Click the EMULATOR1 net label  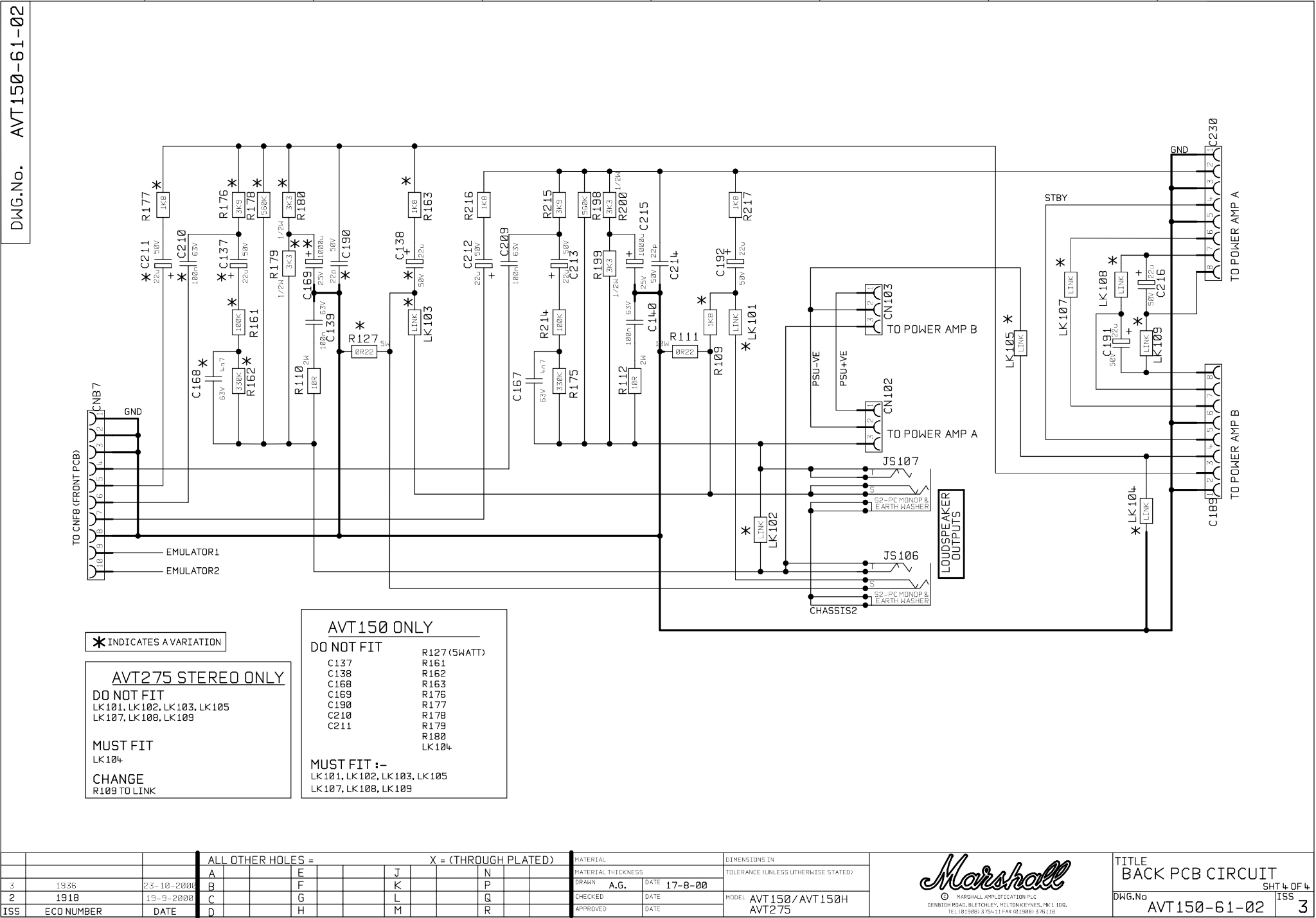point(193,552)
